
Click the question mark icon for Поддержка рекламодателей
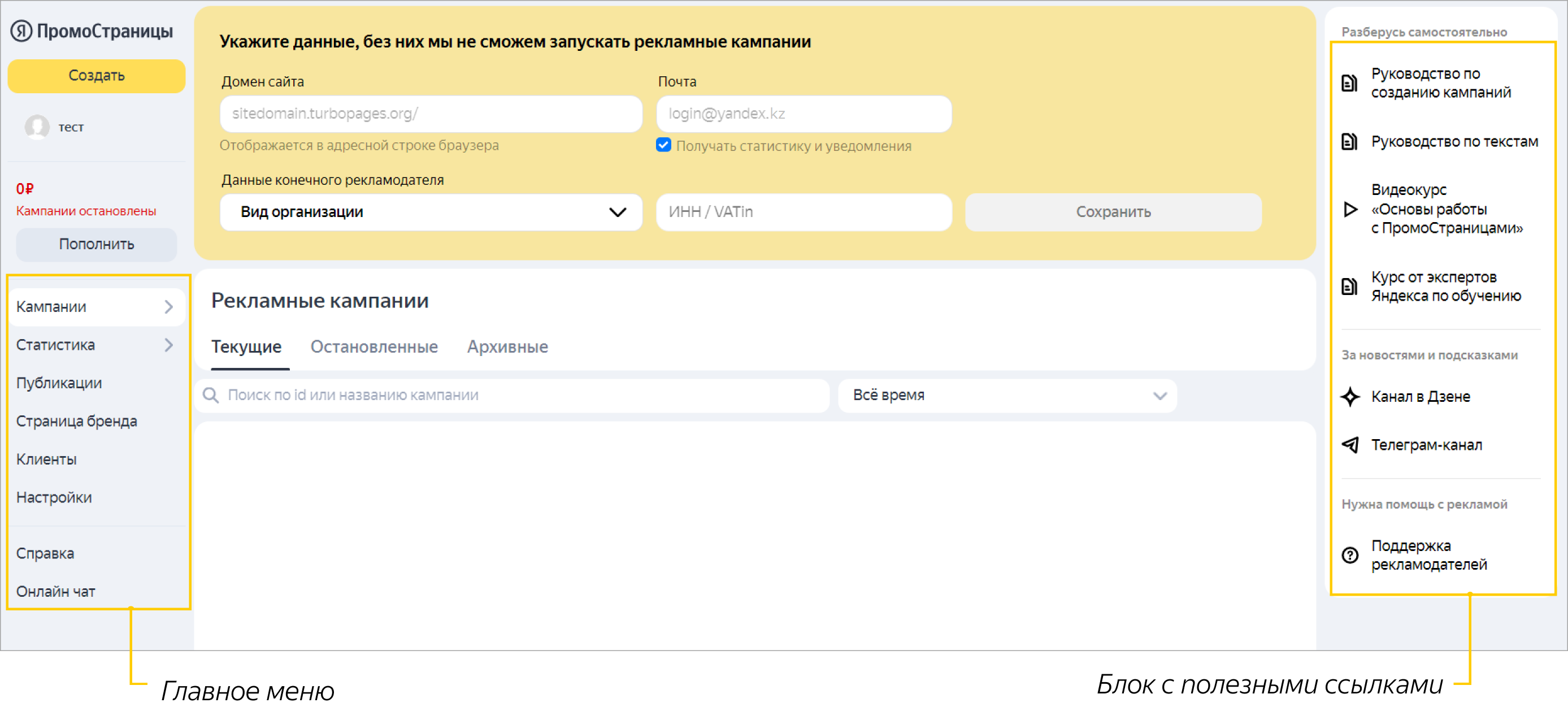[x=1349, y=556]
